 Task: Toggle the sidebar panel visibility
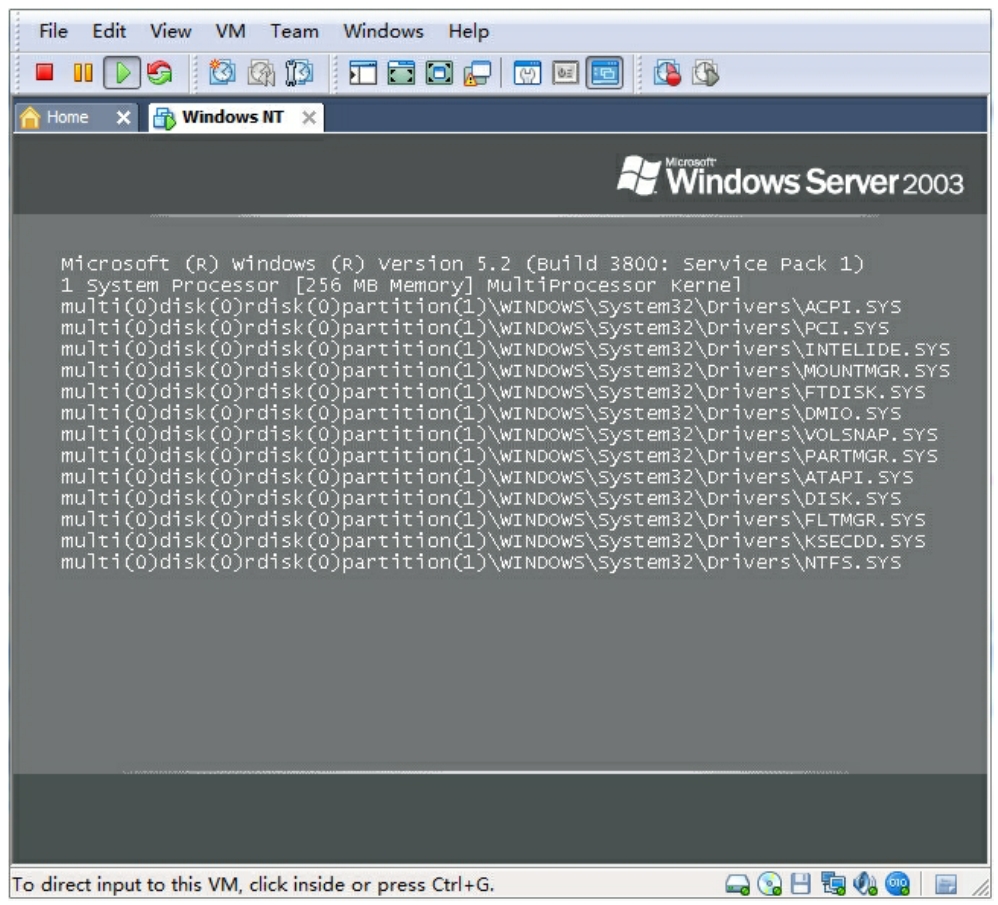[x=362, y=73]
